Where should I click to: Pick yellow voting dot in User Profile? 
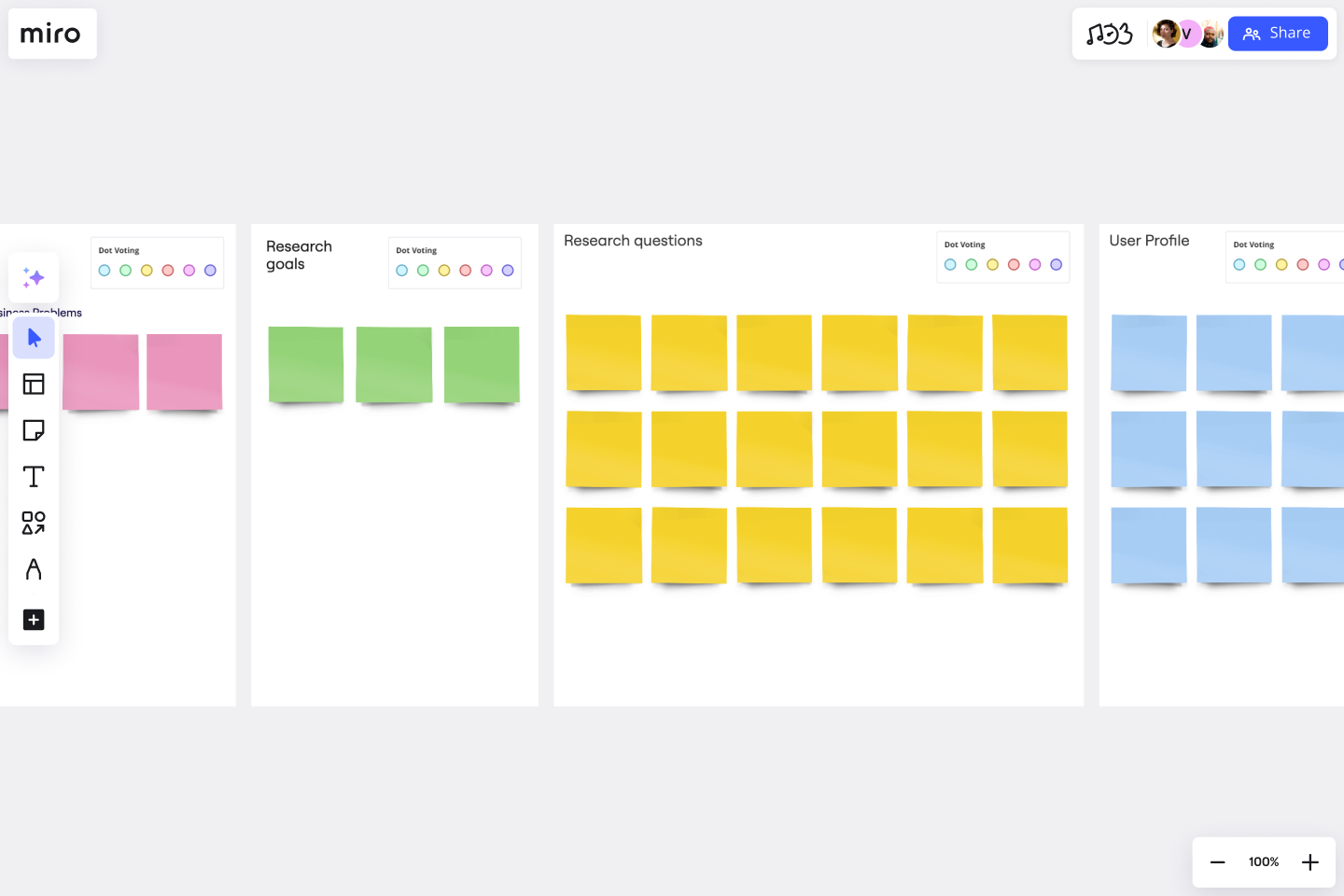(1281, 265)
